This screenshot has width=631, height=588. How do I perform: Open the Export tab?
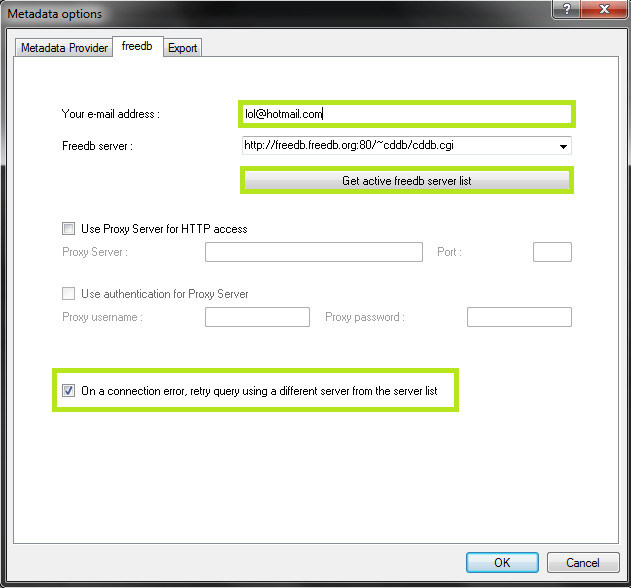[x=182, y=48]
